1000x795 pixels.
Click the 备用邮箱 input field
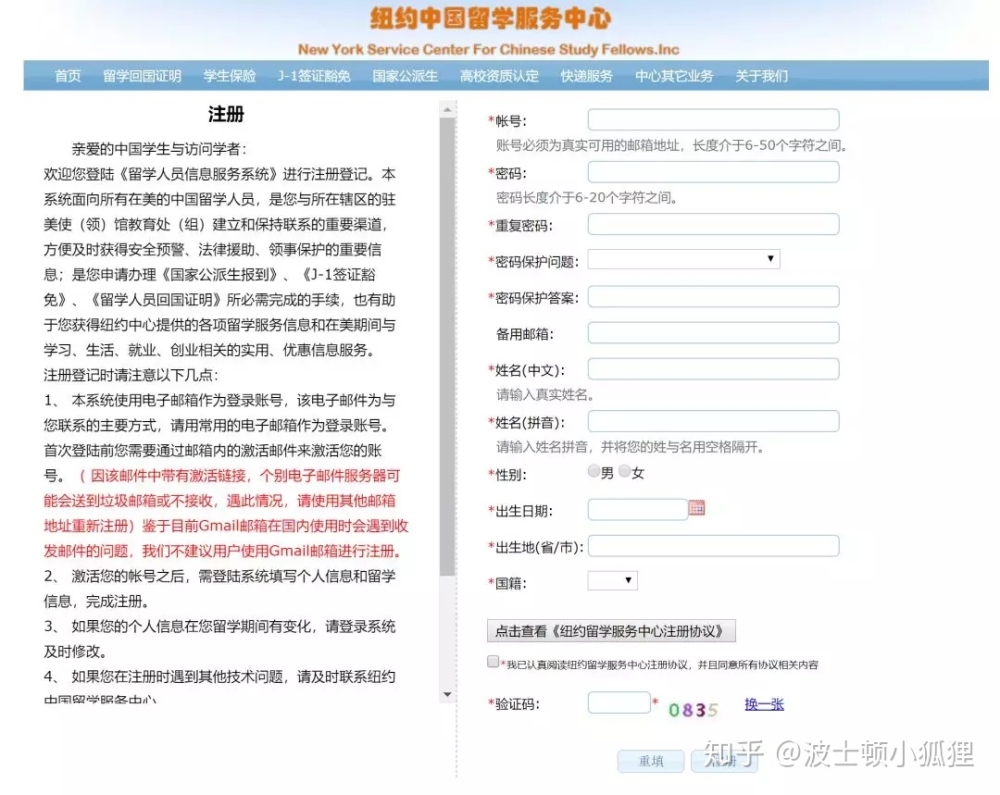coord(713,333)
